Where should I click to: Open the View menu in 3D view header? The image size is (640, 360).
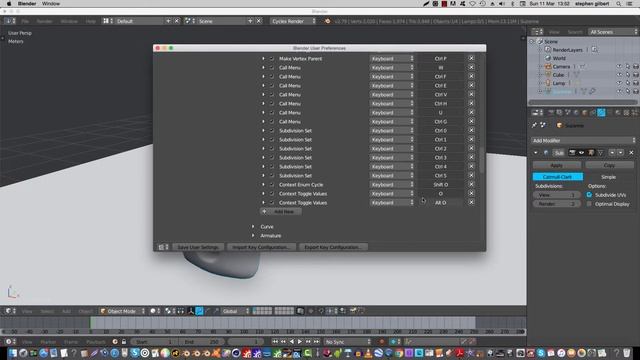[27, 311]
